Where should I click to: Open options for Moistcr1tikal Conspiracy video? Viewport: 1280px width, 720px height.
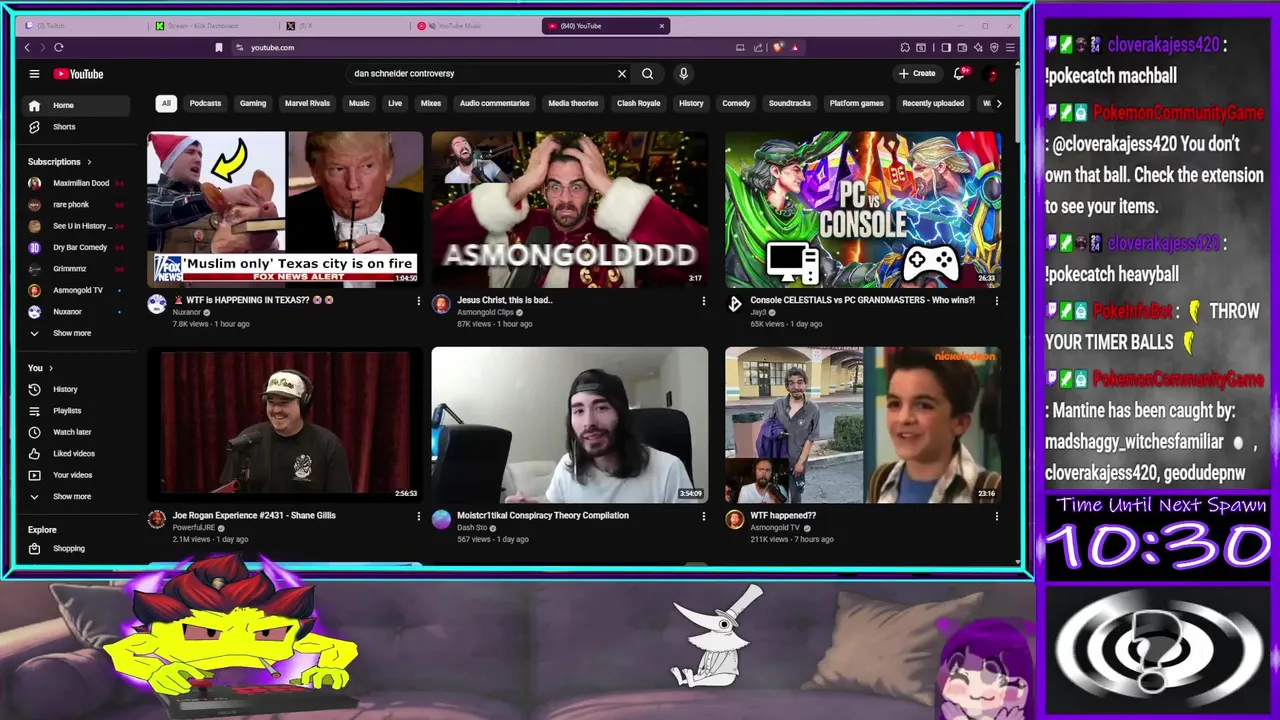tap(703, 517)
